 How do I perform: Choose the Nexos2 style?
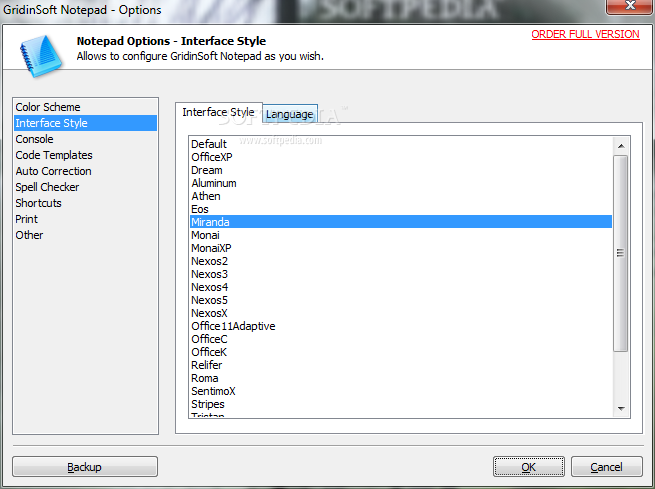pos(401,261)
